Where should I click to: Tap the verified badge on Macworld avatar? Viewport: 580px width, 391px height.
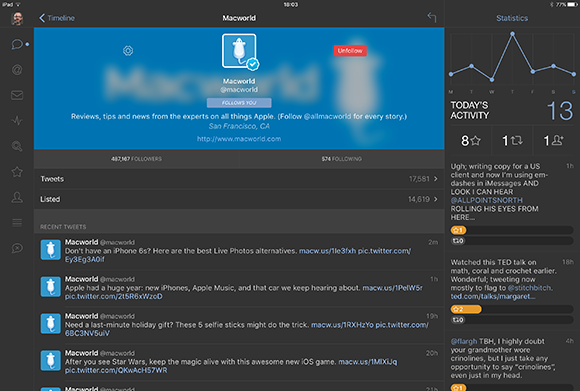(x=253, y=64)
